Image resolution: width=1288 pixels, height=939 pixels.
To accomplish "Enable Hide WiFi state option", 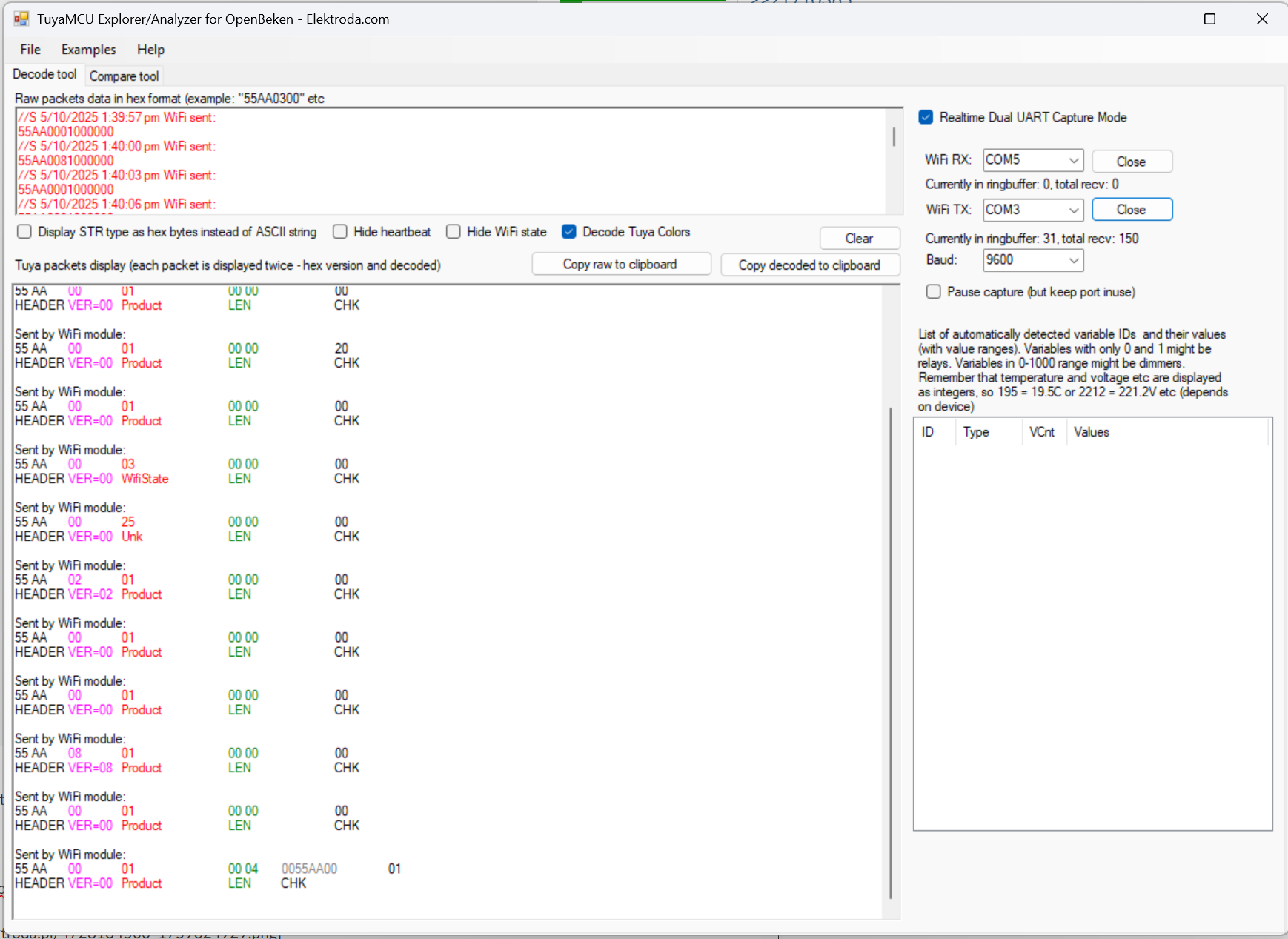I will [x=454, y=232].
